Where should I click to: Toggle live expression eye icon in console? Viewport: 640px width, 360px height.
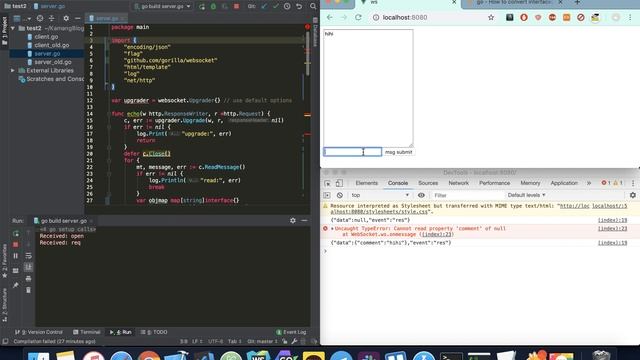click(421, 196)
